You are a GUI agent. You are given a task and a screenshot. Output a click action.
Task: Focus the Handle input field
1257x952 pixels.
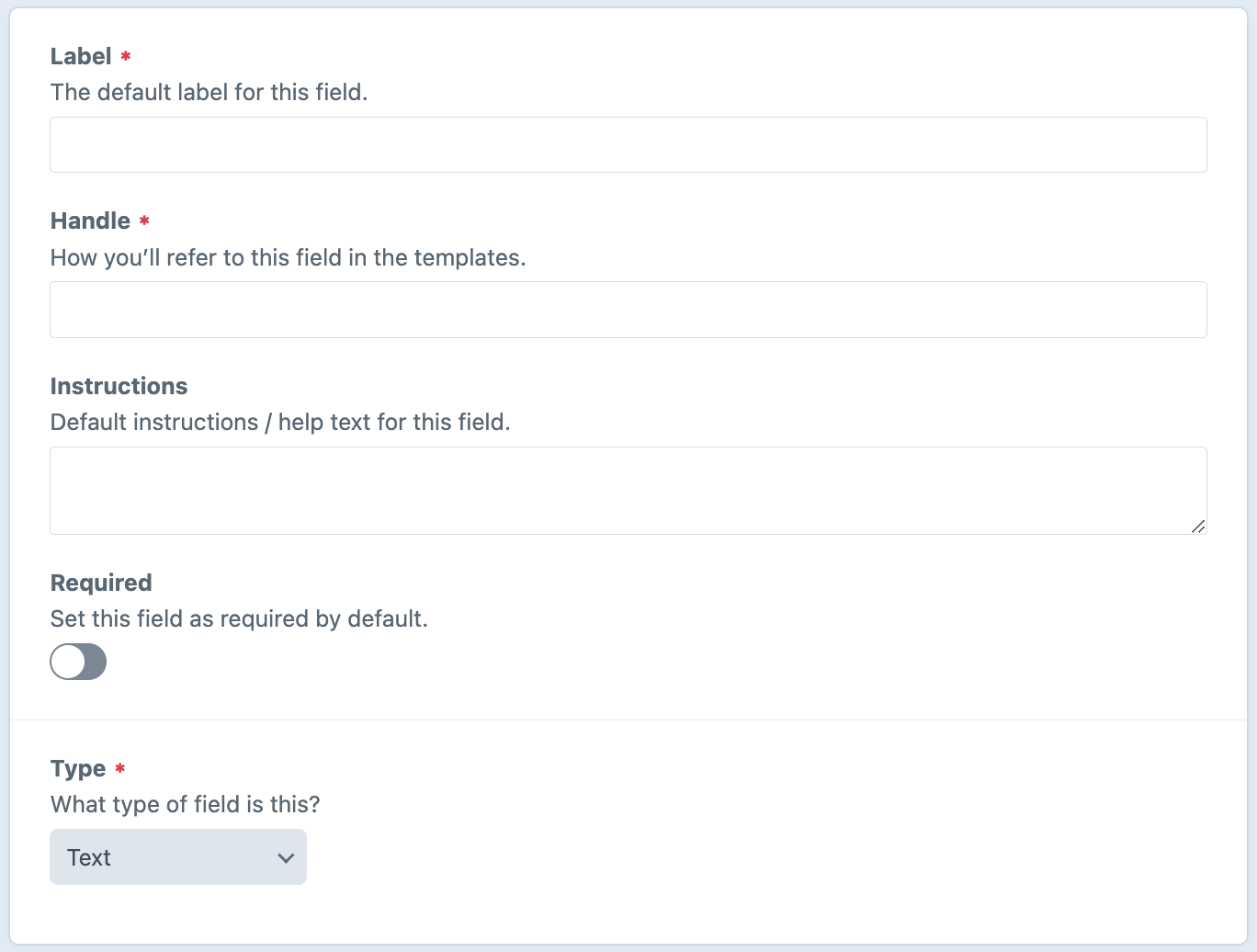coord(628,310)
